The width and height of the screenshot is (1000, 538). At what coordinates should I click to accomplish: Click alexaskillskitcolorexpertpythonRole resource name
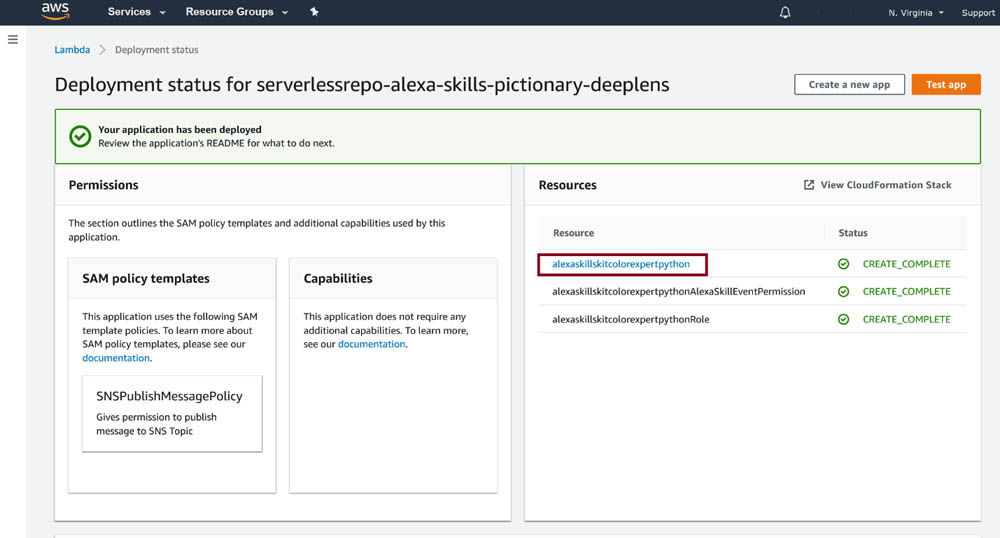[x=630, y=319]
